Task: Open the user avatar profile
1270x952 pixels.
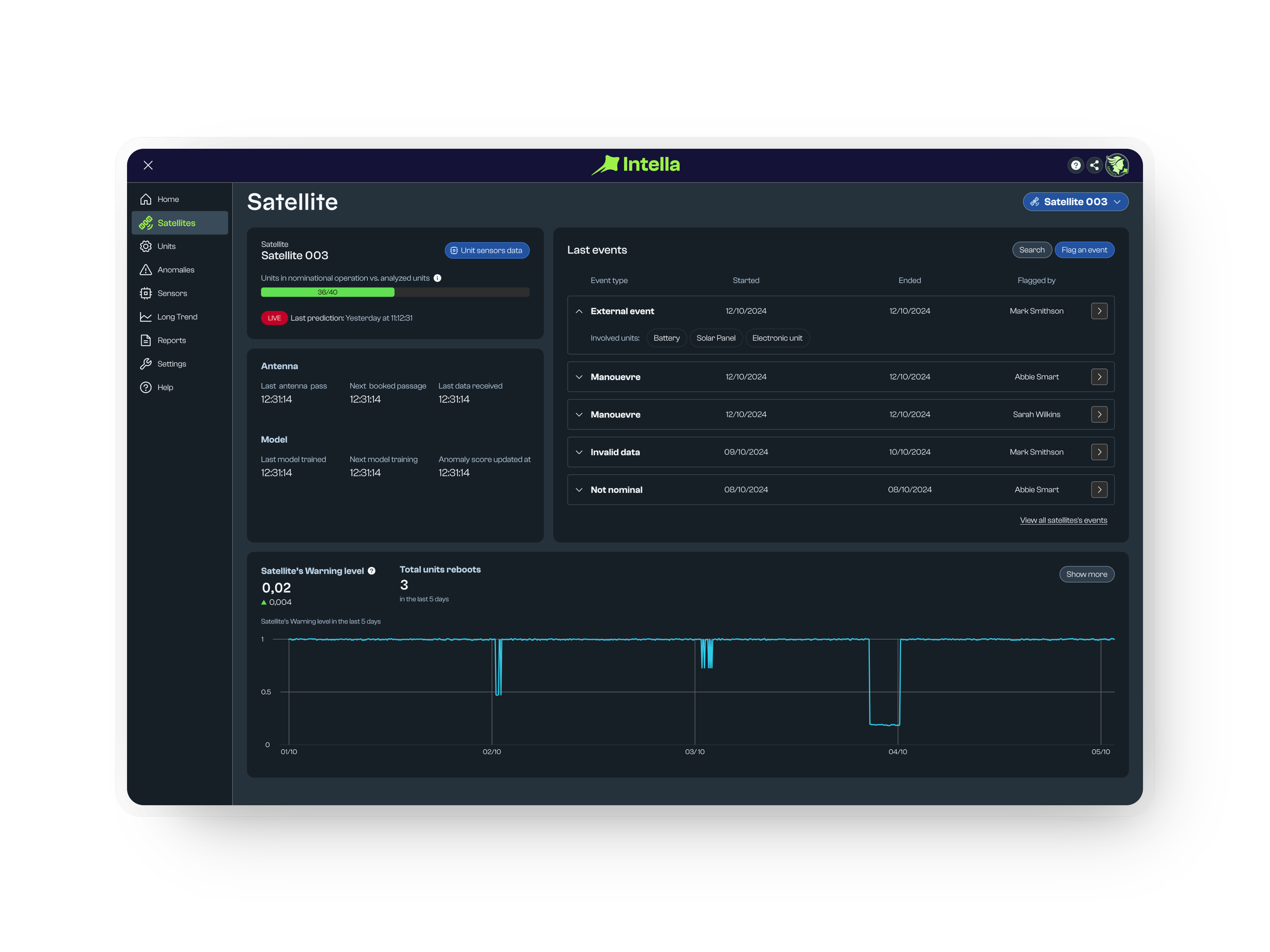Action: pyautogui.click(x=1117, y=165)
